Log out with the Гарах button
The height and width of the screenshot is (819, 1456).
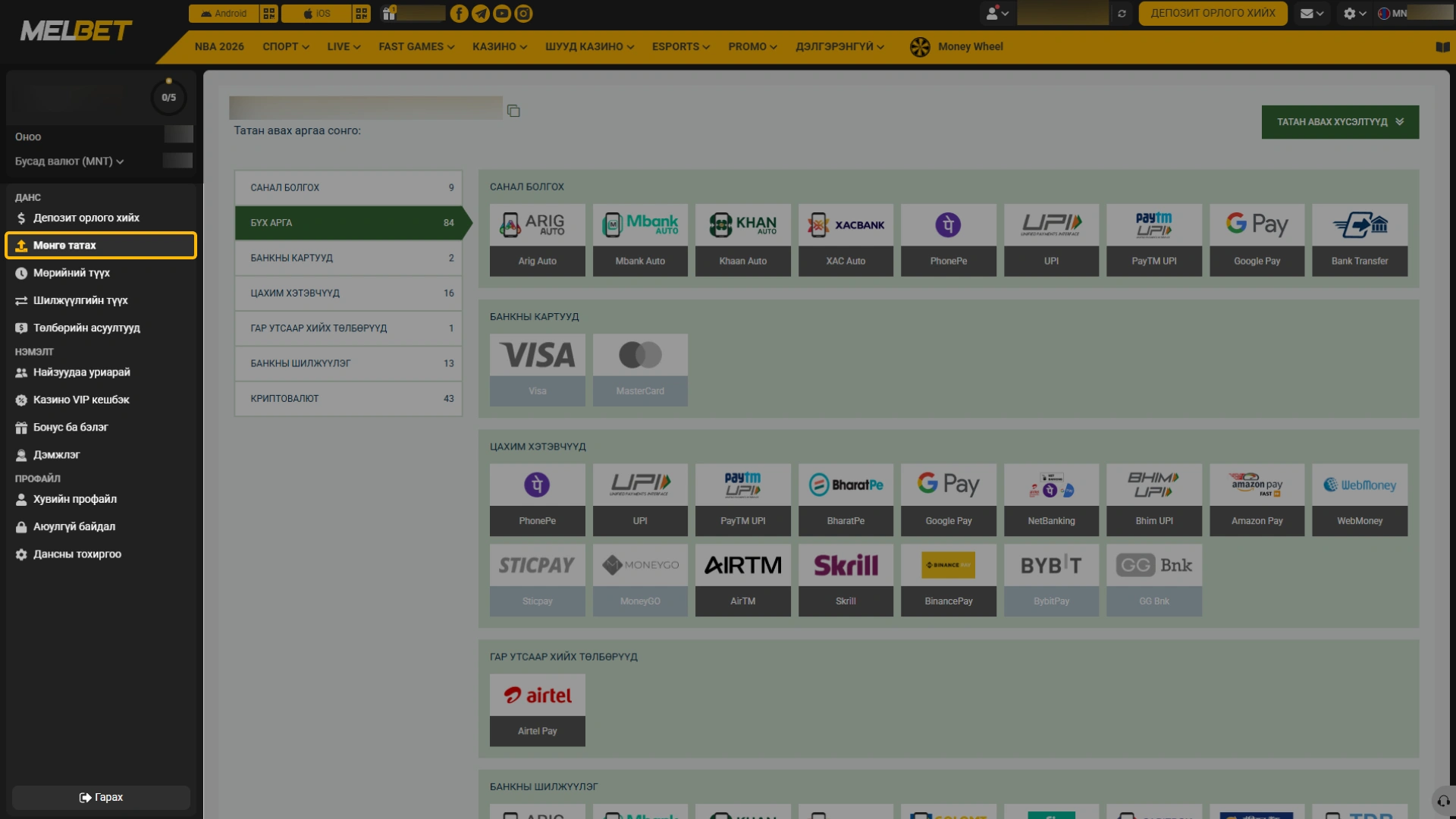pyautogui.click(x=101, y=798)
